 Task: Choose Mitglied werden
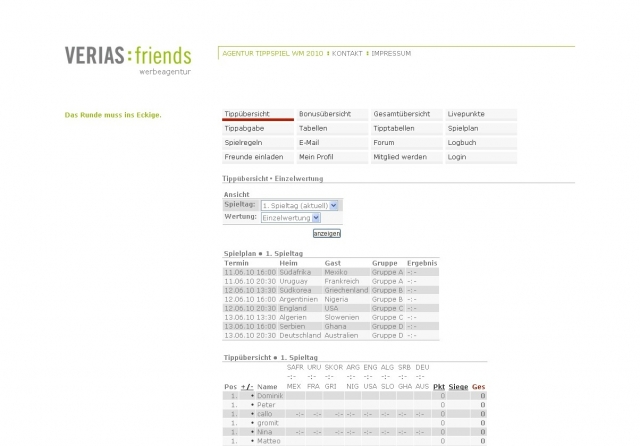point(399,157)
